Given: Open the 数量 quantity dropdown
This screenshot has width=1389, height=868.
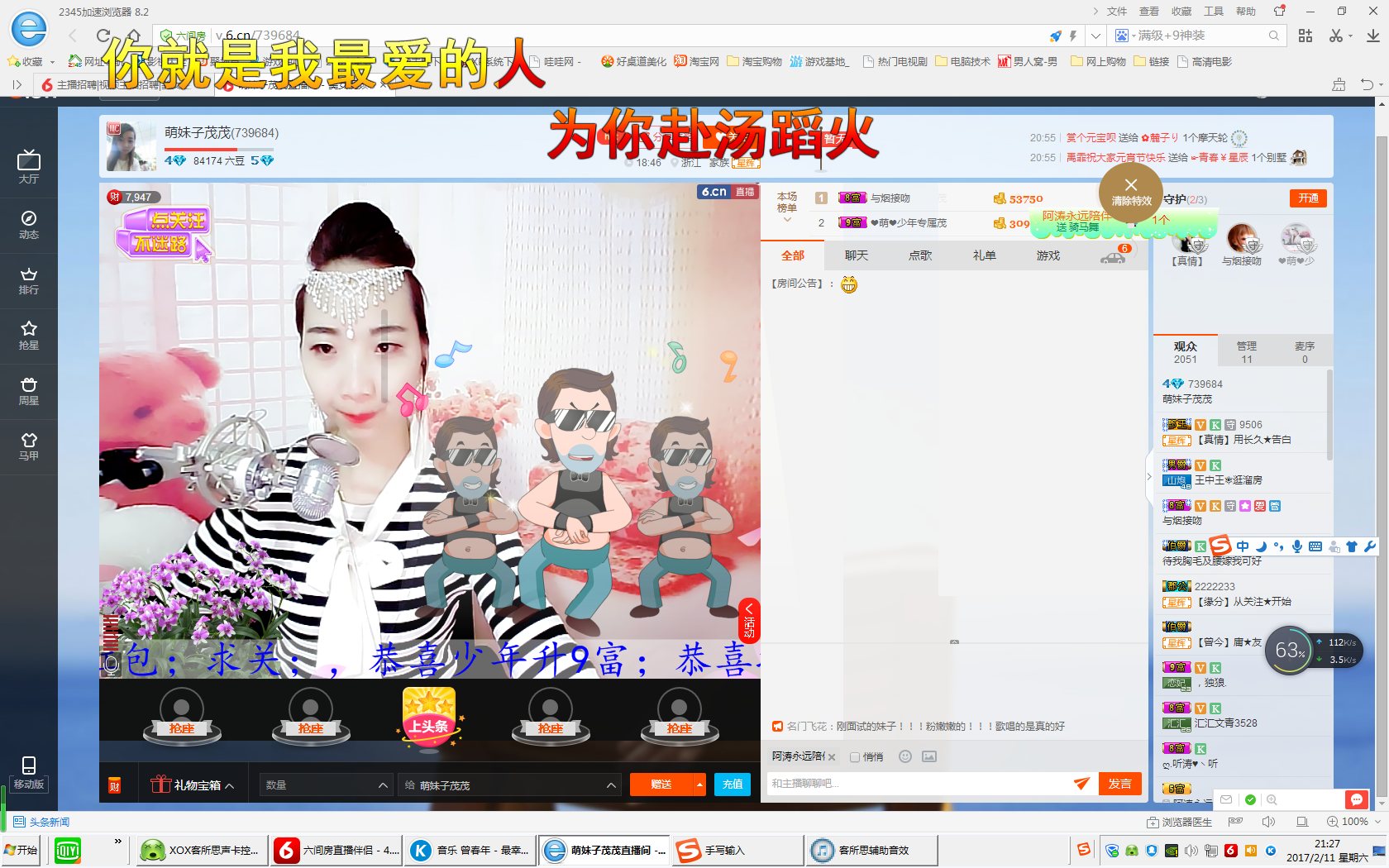Looking at the screenshot, I should [326, 785].
